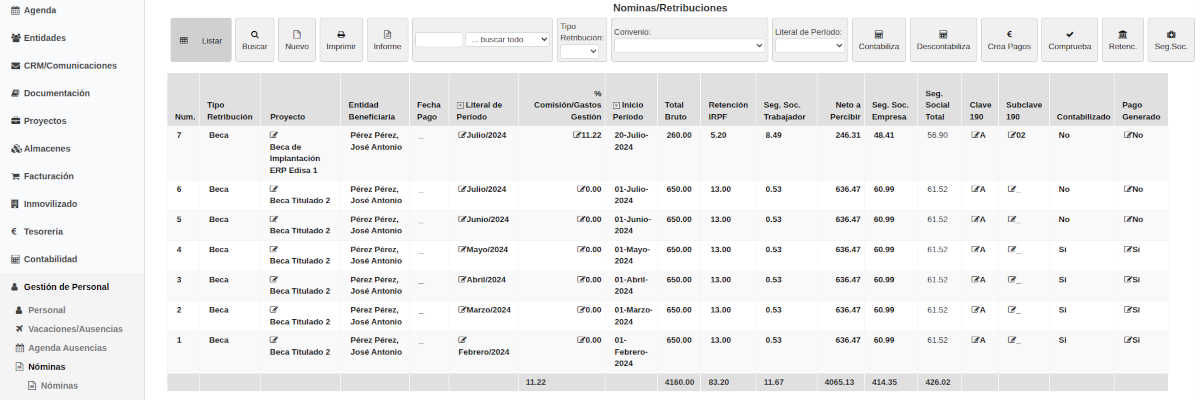Open Retenc. bank icon button
Screen dimensions: 1200x400
click(1122, 40)
